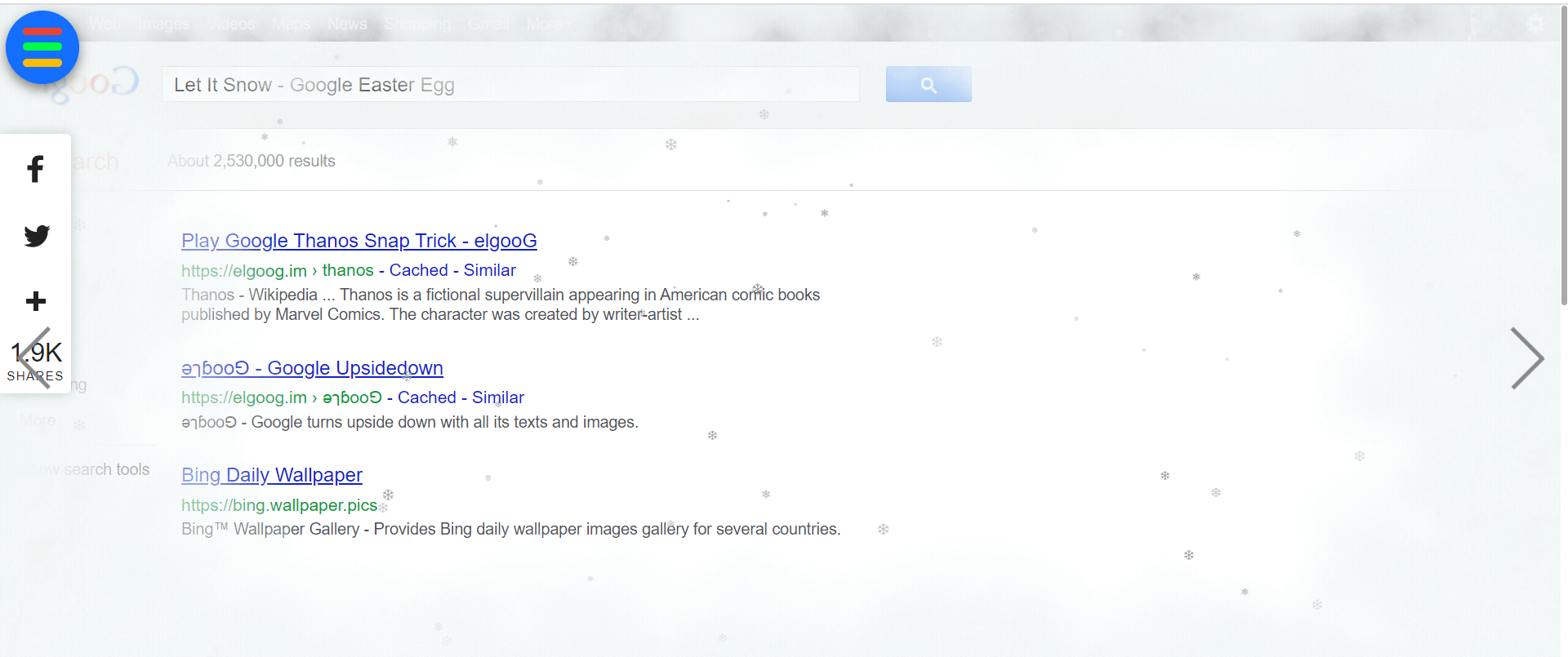Image resolution: width=1568 pixels, height=657 pixels.
Task: Open the Maps tab in top bar
Action: [x=292, y=24]
